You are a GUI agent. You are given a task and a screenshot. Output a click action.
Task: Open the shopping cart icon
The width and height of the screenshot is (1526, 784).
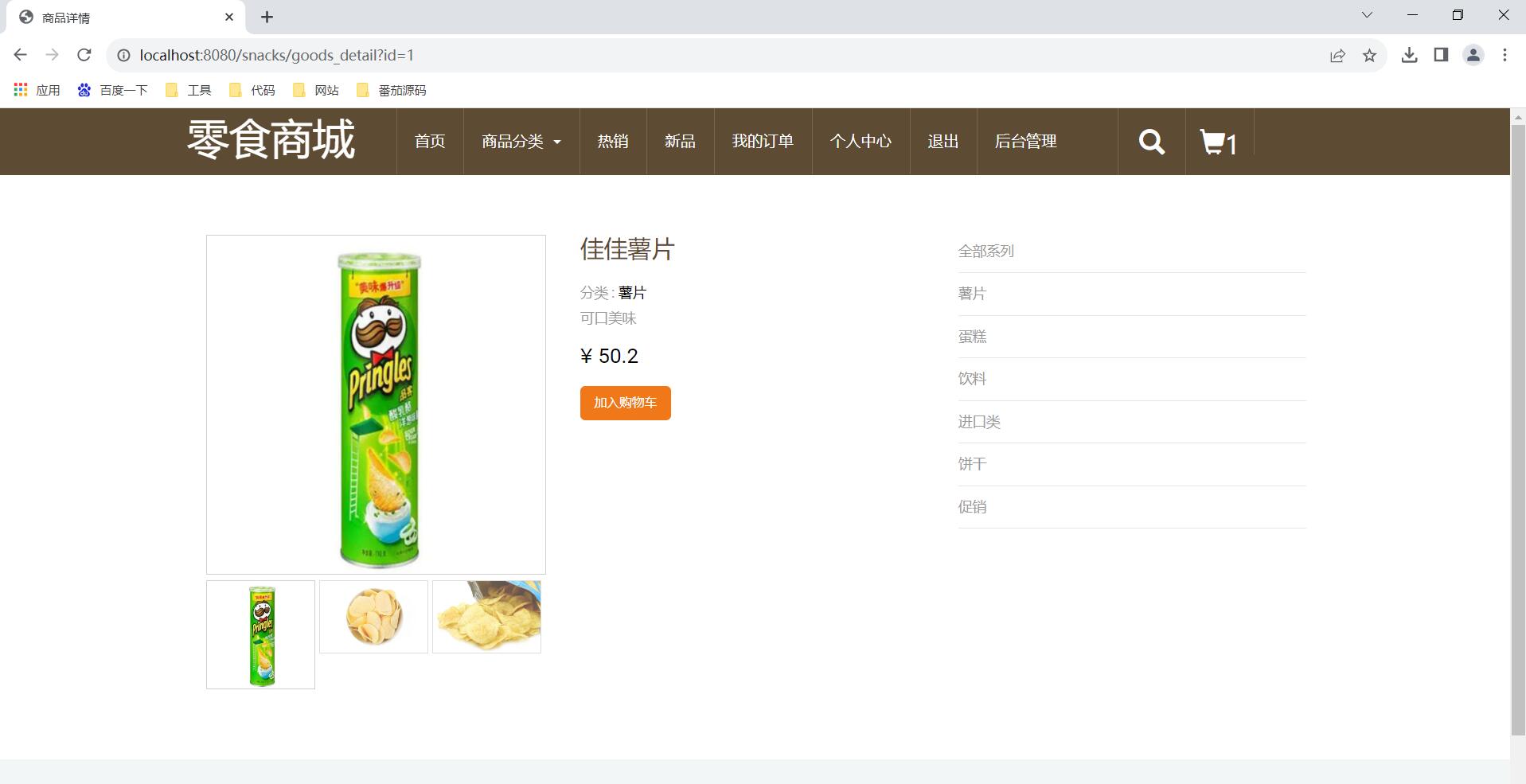(1218, 142)
